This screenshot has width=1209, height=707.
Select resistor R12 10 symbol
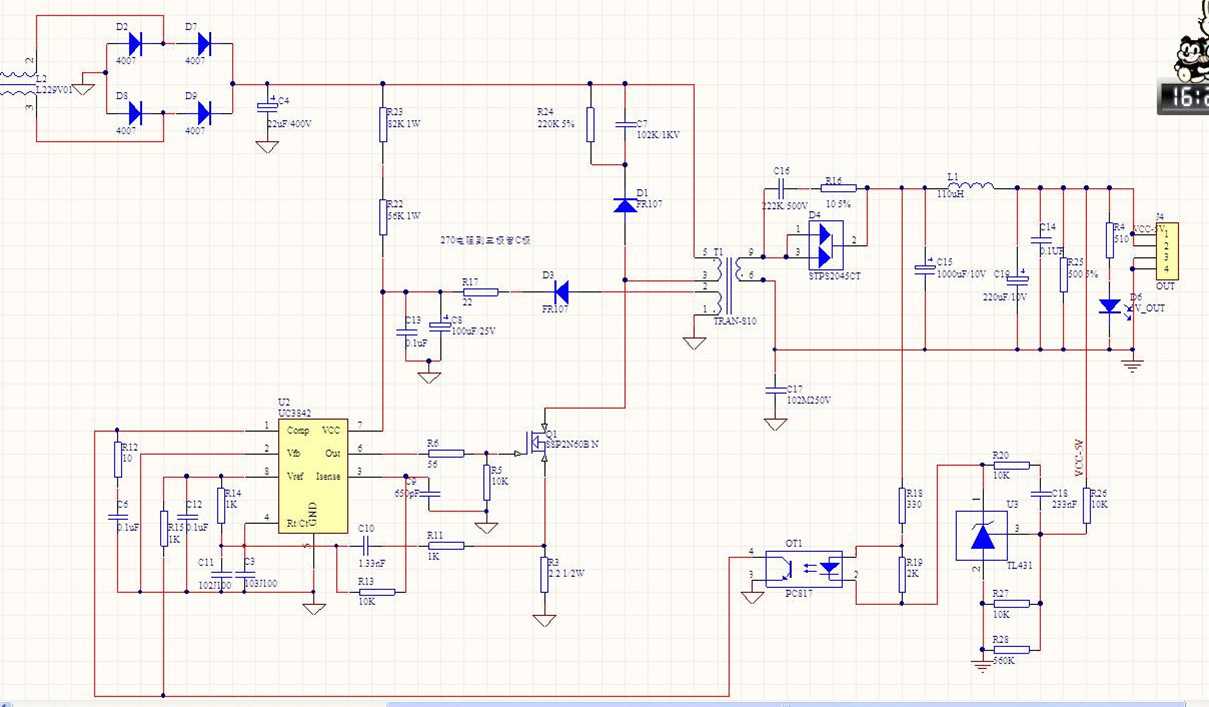click(118, 459)
